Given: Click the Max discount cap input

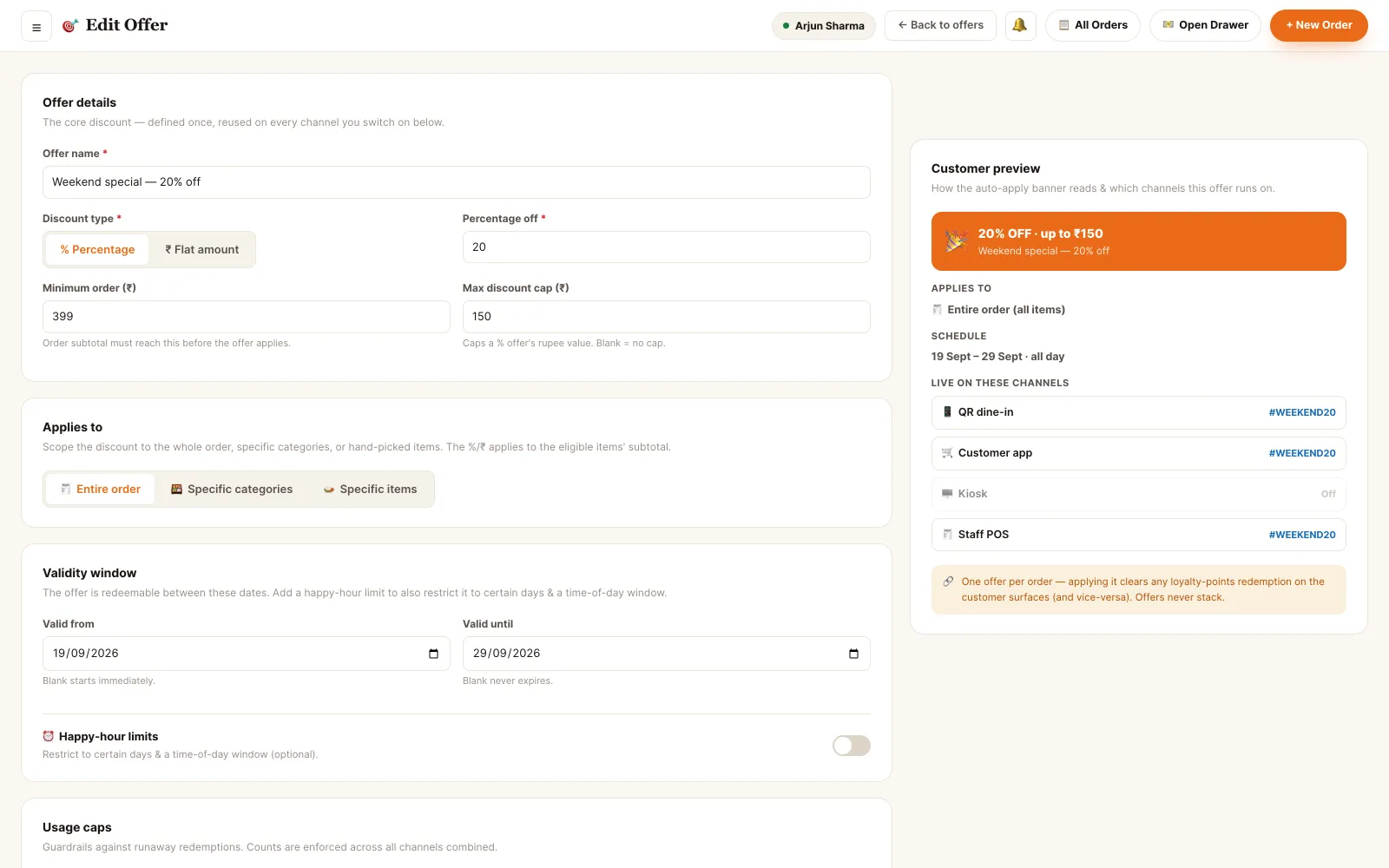Looking at the screenshot, I should click(x=667, y=317).
